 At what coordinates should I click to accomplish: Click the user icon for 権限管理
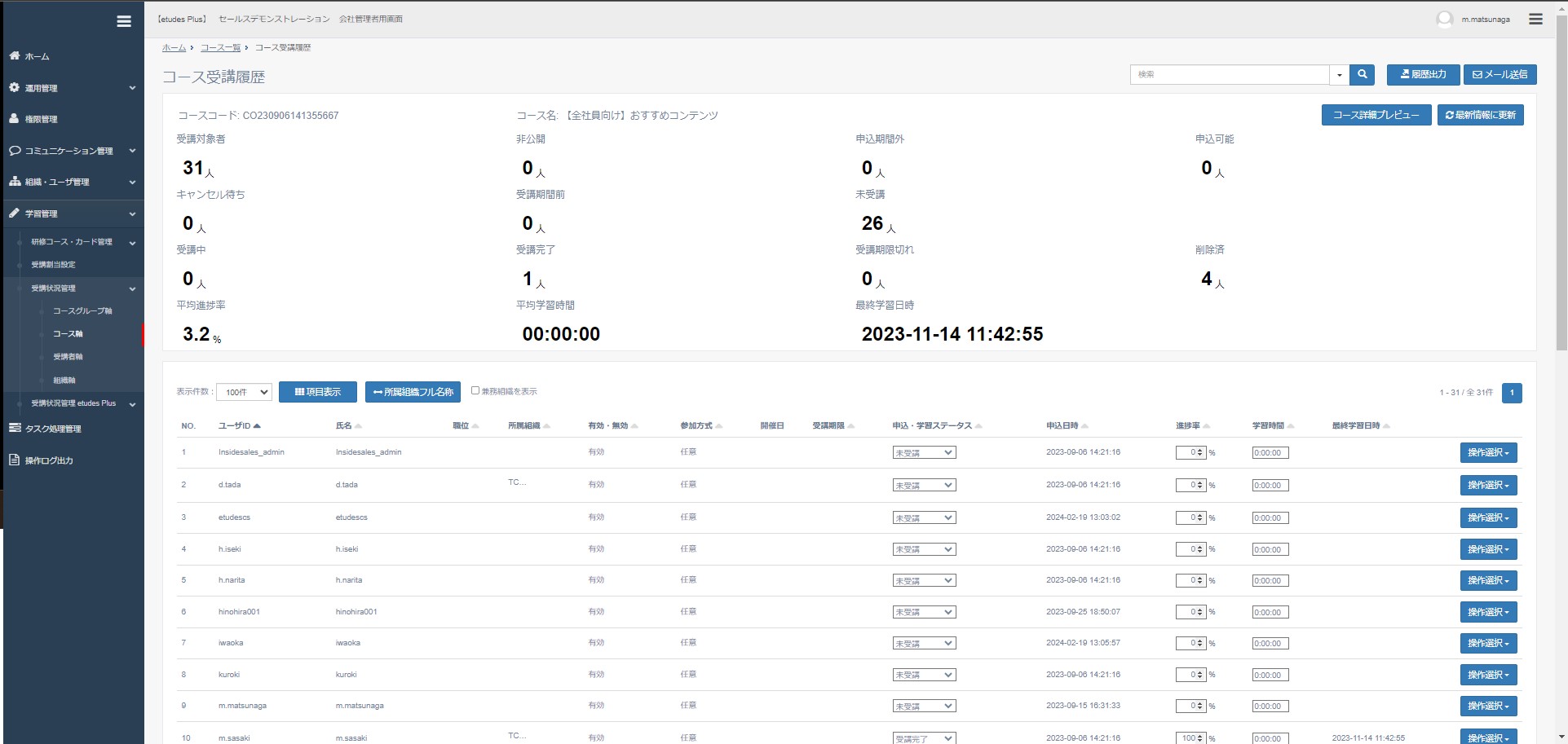(14, 118)
